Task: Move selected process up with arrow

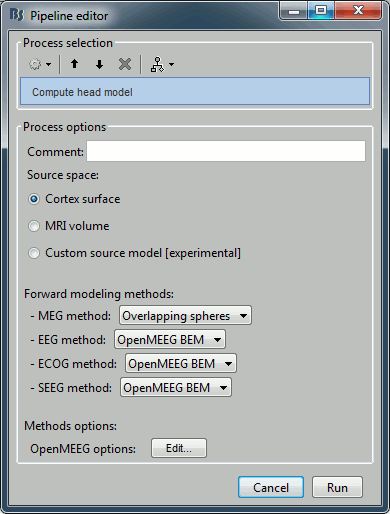Action: tap(74, 64)
